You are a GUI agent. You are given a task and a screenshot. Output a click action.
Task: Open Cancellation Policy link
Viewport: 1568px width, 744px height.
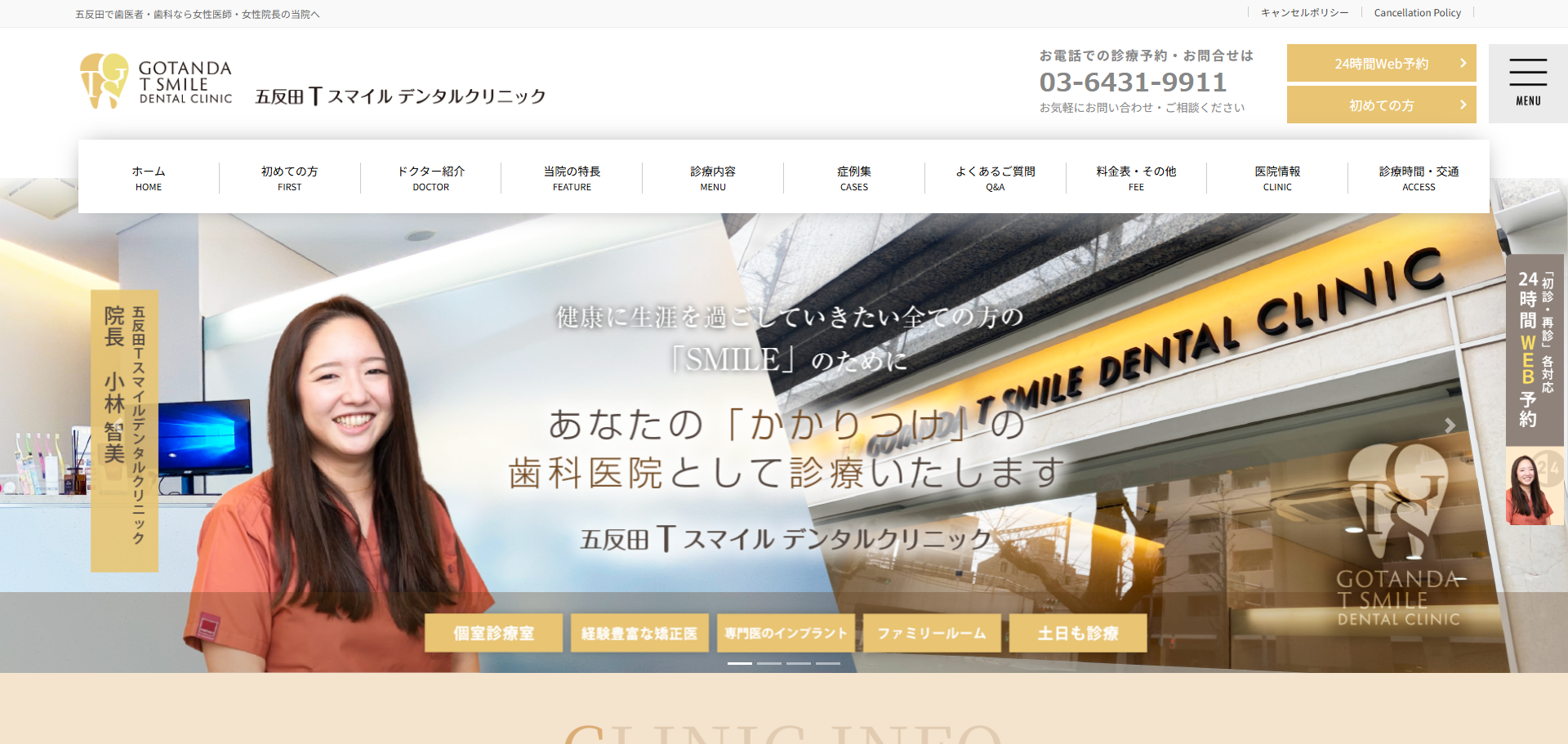(1417, 13)
